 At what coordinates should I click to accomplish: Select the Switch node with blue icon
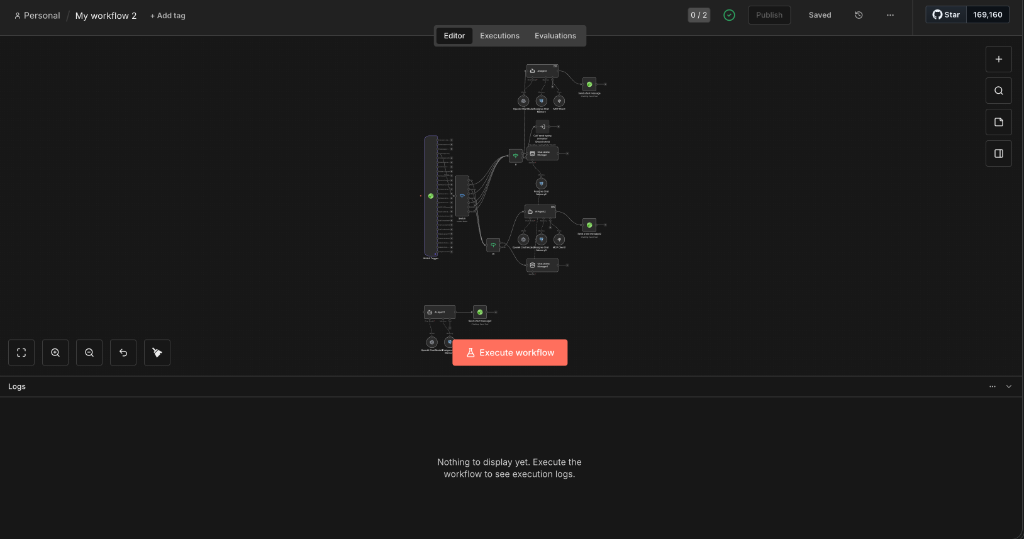(x=462, y=196)
